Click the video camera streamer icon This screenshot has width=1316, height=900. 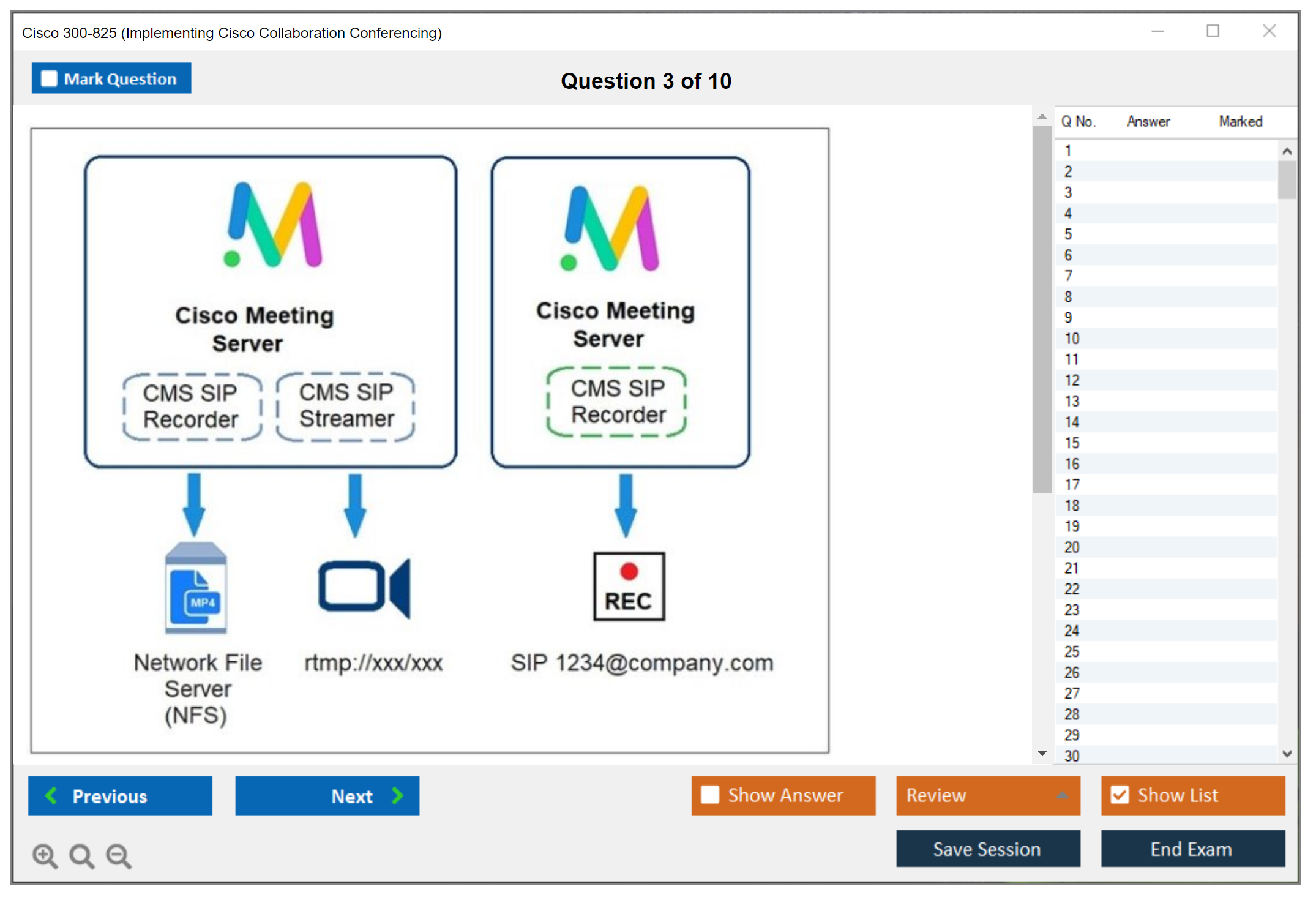coord(364,588)
